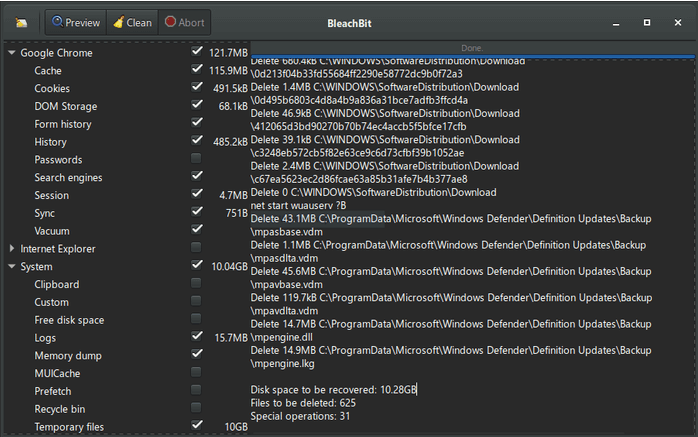Uncheck the Search engines checkbox

click(x=196, y=176)
